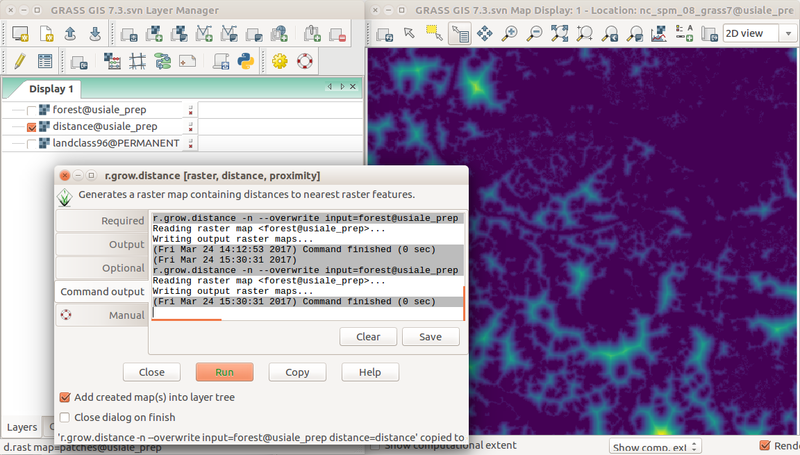Edit selected vector map pencil icon
The height and width of the screenshot is (455, 800).
click(x=20, y=61)
